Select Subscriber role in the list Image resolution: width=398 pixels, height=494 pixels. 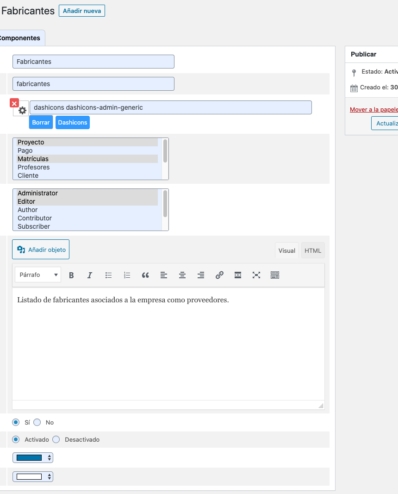tap(87, 226)
